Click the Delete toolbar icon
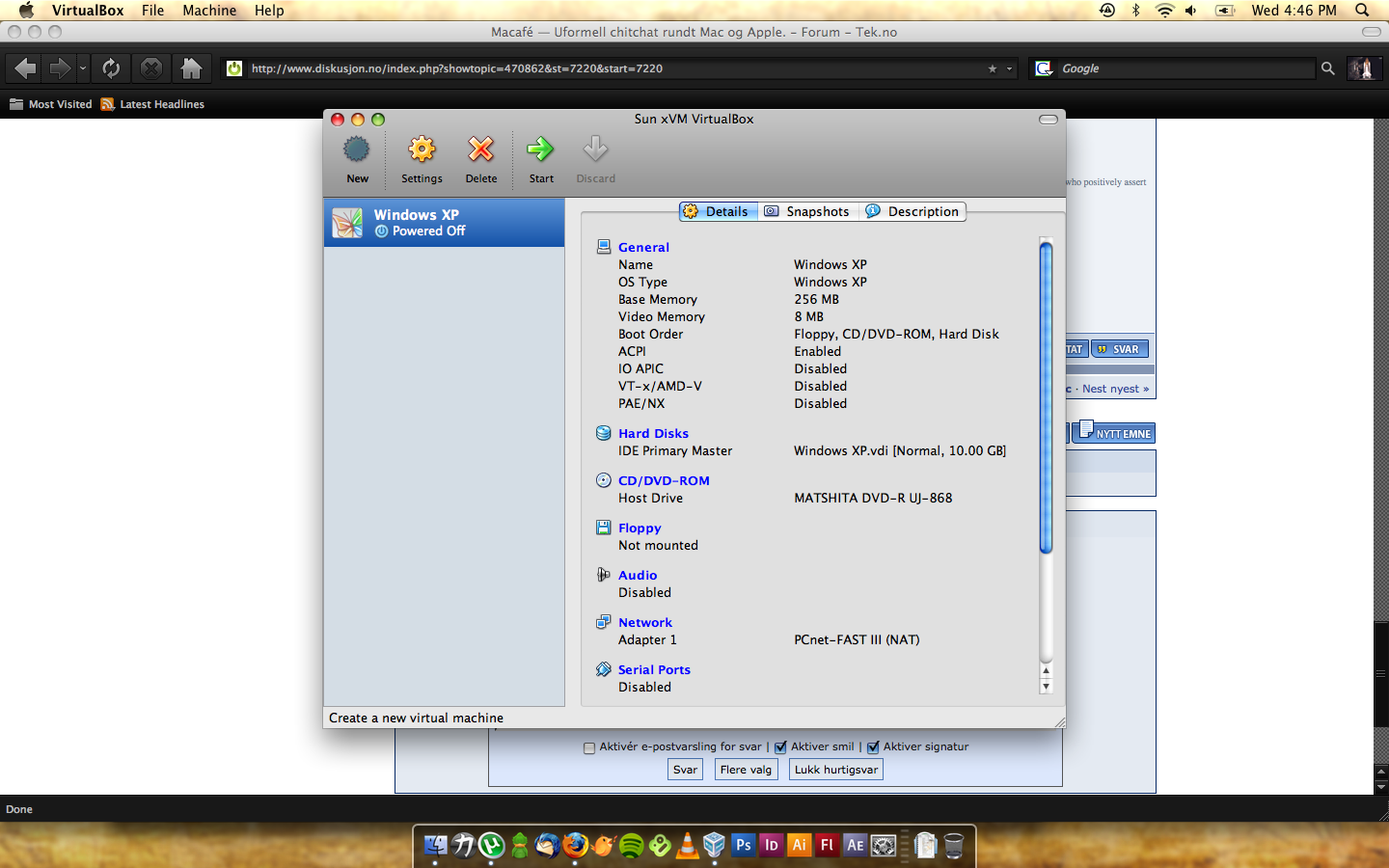The height and width of the screenshot is (868, 1389). click(x=481, y=159)
